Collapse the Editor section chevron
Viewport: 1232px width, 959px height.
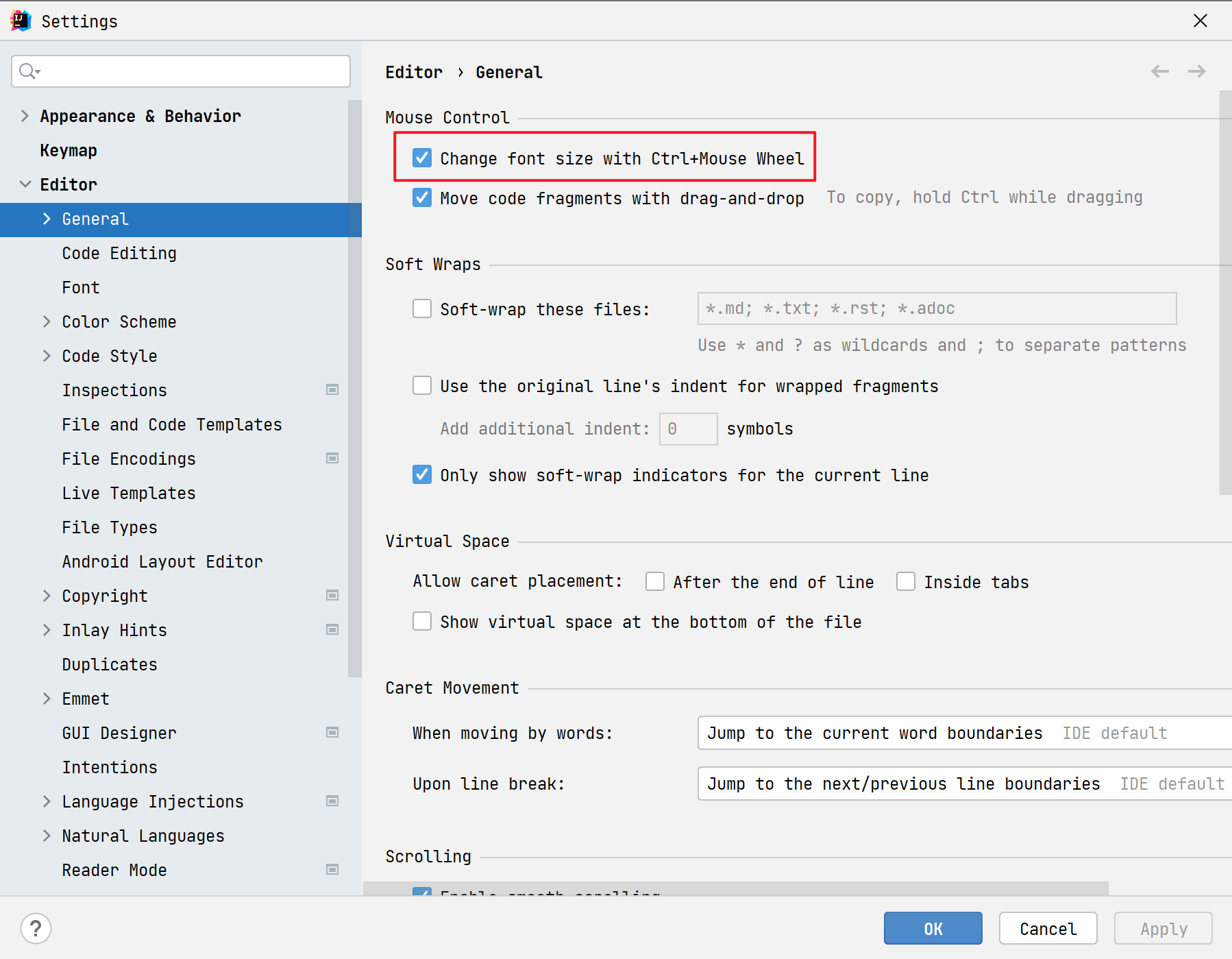click(25, 184)
